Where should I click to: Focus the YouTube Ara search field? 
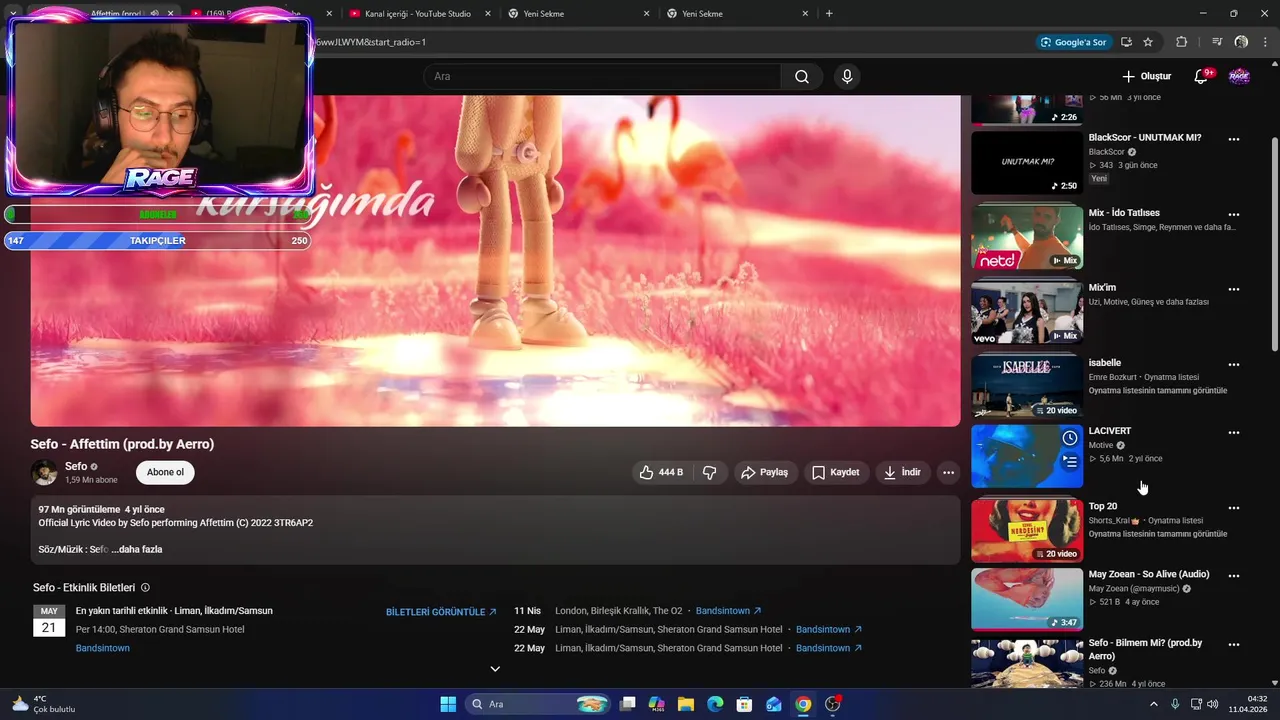click(x=602, y=77)
